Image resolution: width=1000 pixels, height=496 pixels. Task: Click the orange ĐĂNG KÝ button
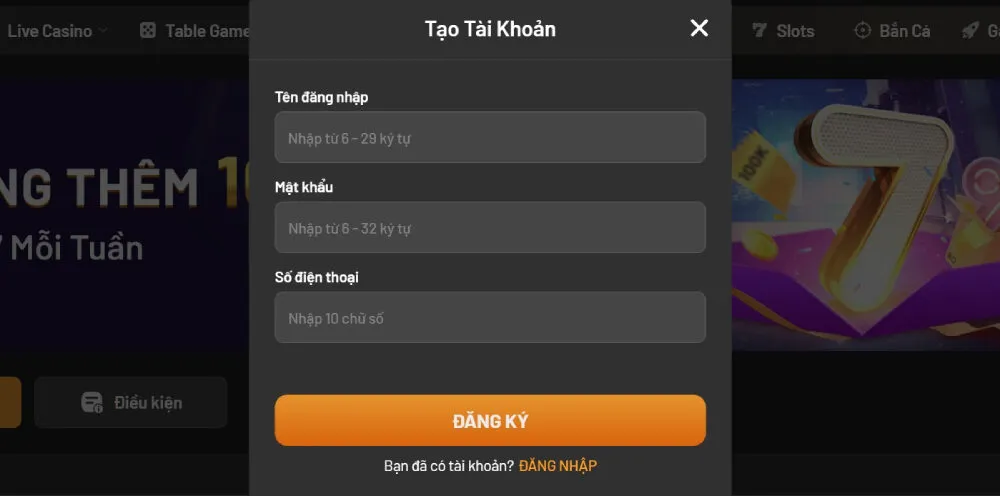(490, 421)
